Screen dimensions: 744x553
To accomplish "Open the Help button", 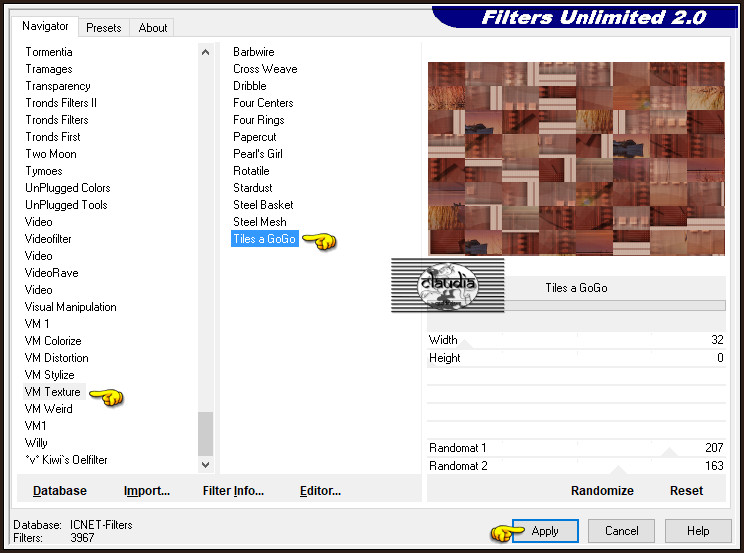I will [x=698, y=531].
